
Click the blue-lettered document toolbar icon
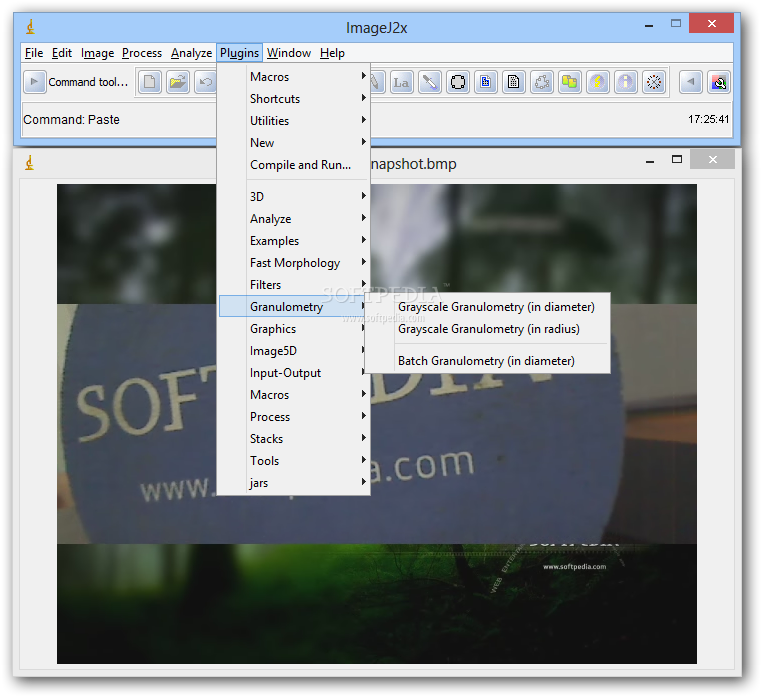pyautogui.click(x=485, y=82)
